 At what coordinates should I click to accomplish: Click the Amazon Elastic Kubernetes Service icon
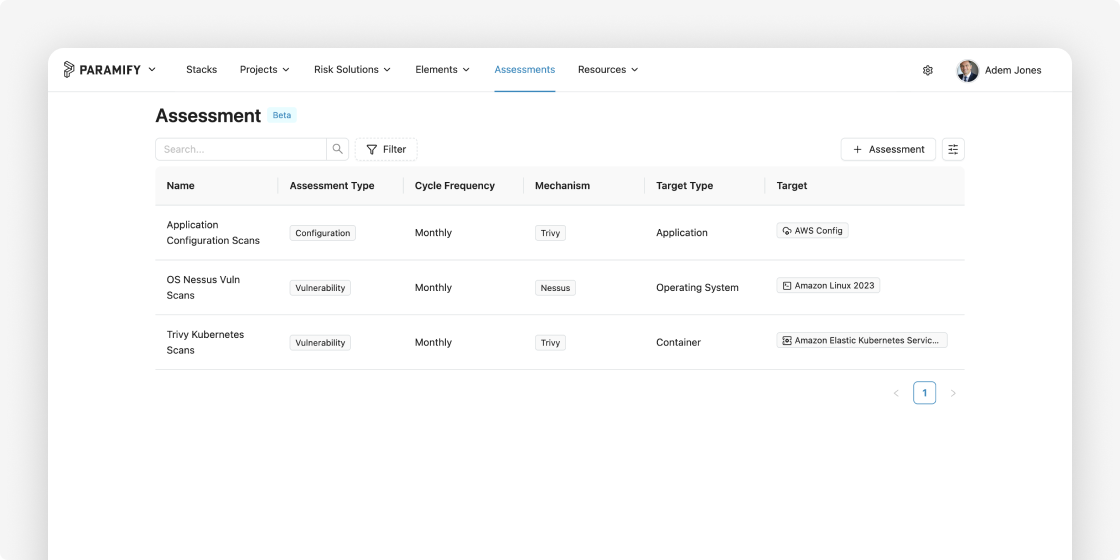coord(786,341)
